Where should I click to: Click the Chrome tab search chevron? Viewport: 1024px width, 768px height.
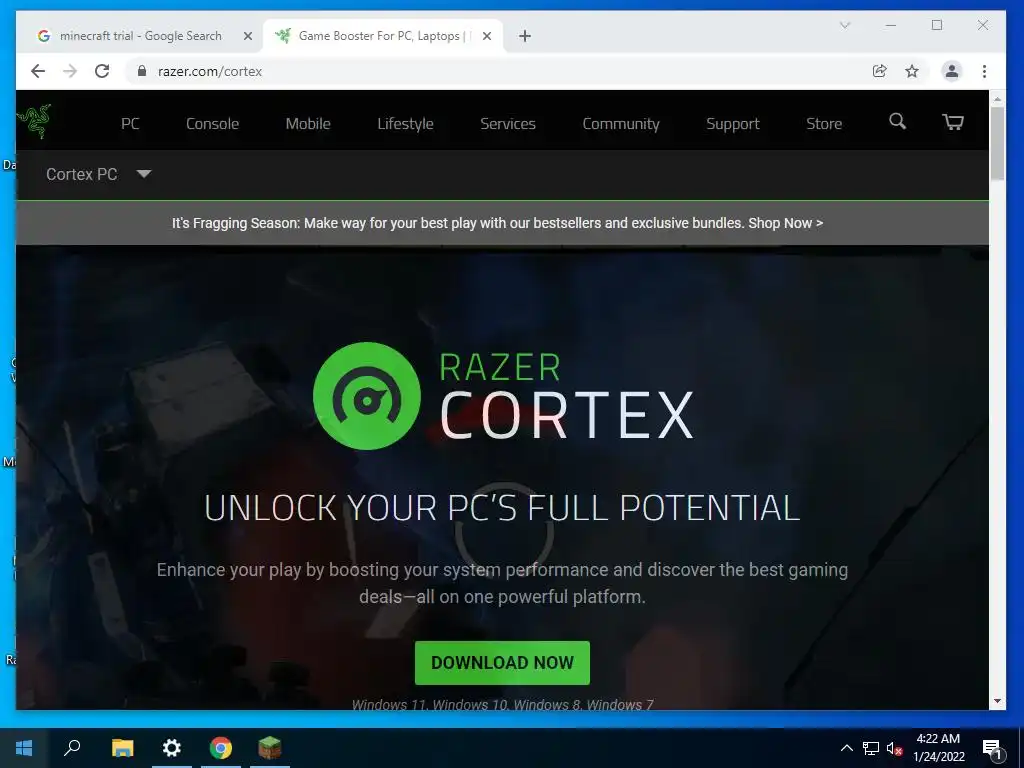844,25
